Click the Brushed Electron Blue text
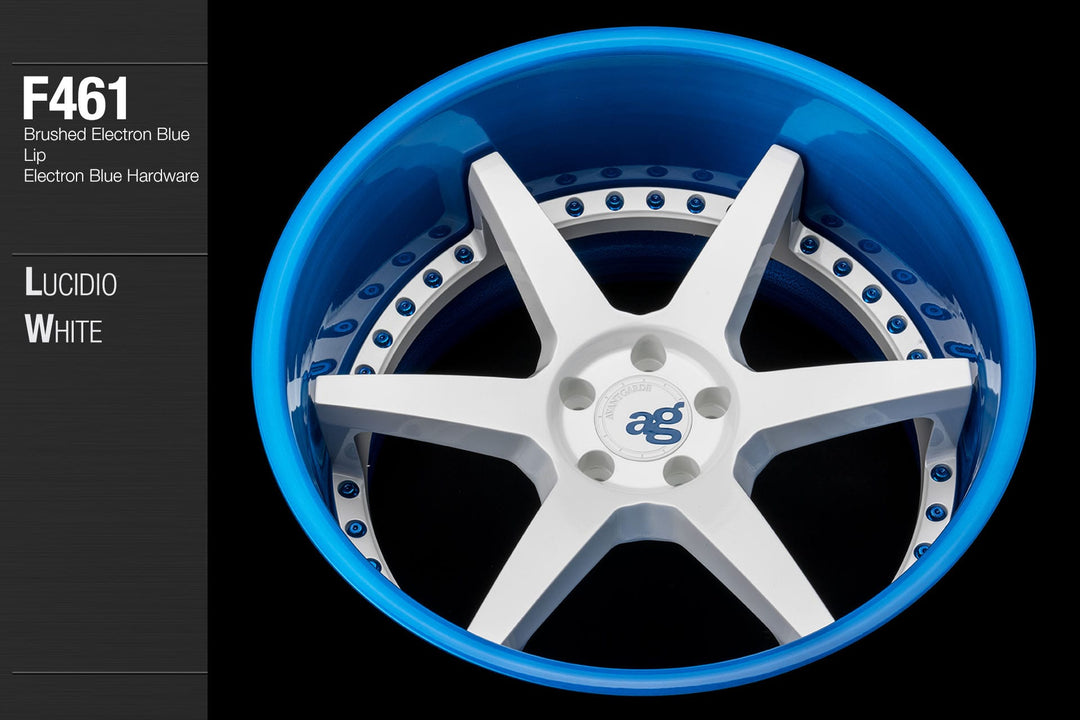This screenshot has height=720, width=1080. [106, 134]
